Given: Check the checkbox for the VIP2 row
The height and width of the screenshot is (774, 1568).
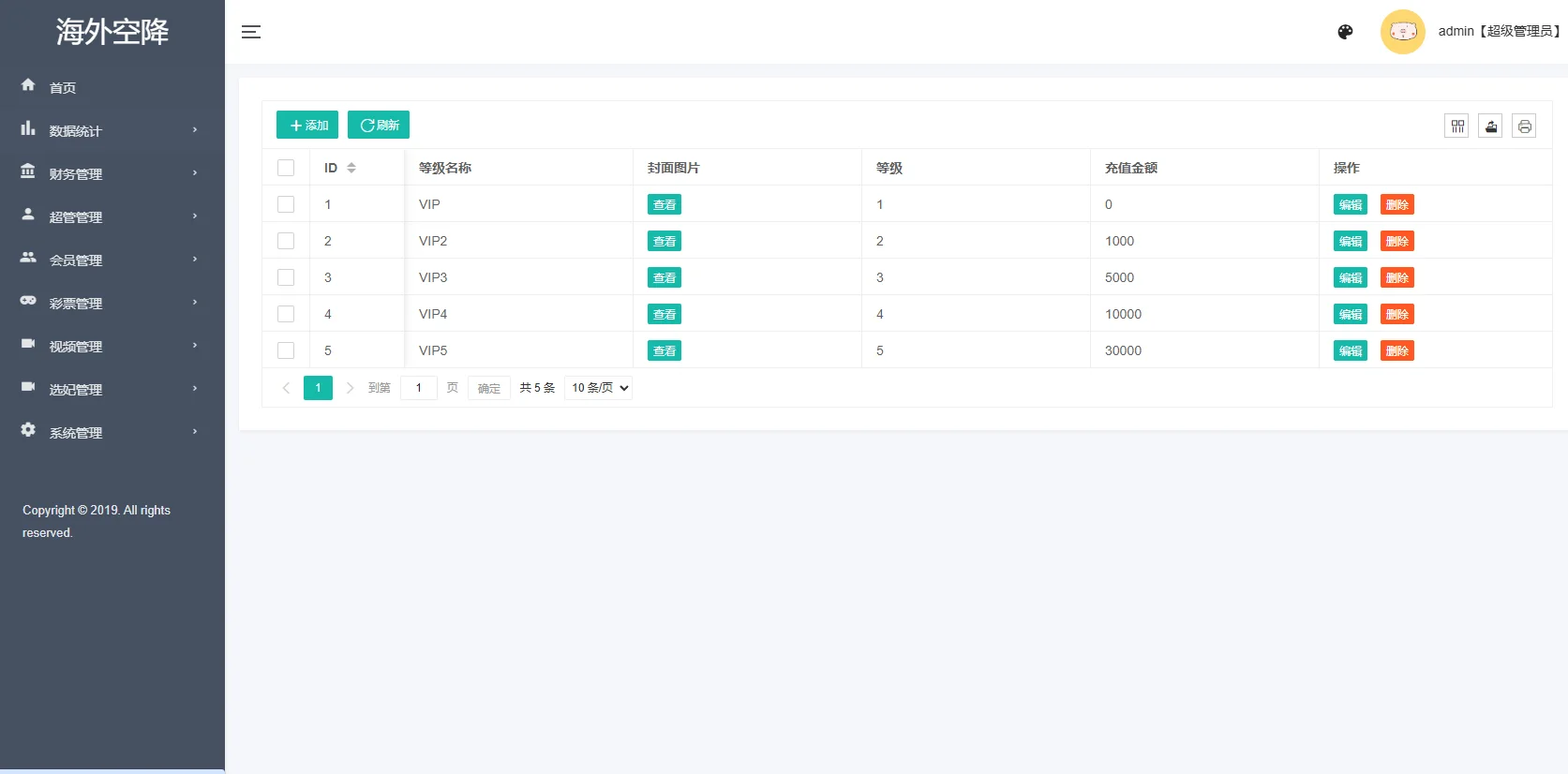Looking at the screenshot, I should click(286, 241).
